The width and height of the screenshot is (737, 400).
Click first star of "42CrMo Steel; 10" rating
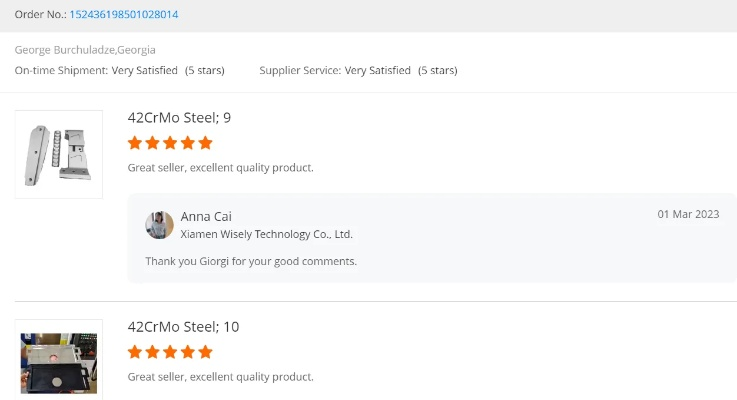[135, 352]
